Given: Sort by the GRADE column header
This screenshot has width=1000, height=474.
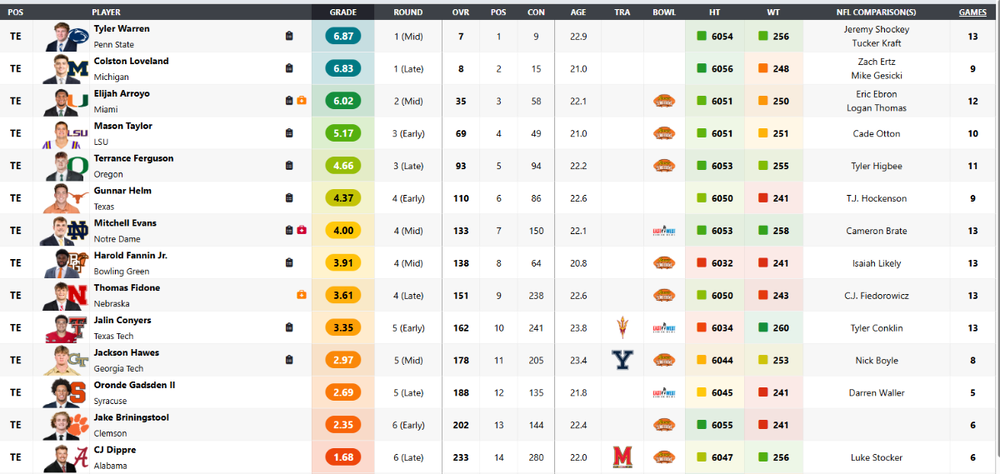Looking at the screenshot, I should click(x=343, y=12).
